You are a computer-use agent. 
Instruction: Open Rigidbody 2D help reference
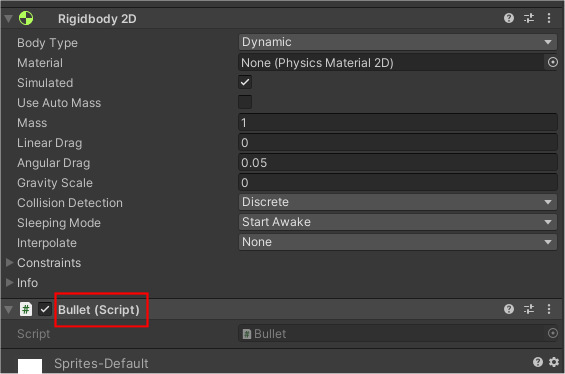(509, 18)
